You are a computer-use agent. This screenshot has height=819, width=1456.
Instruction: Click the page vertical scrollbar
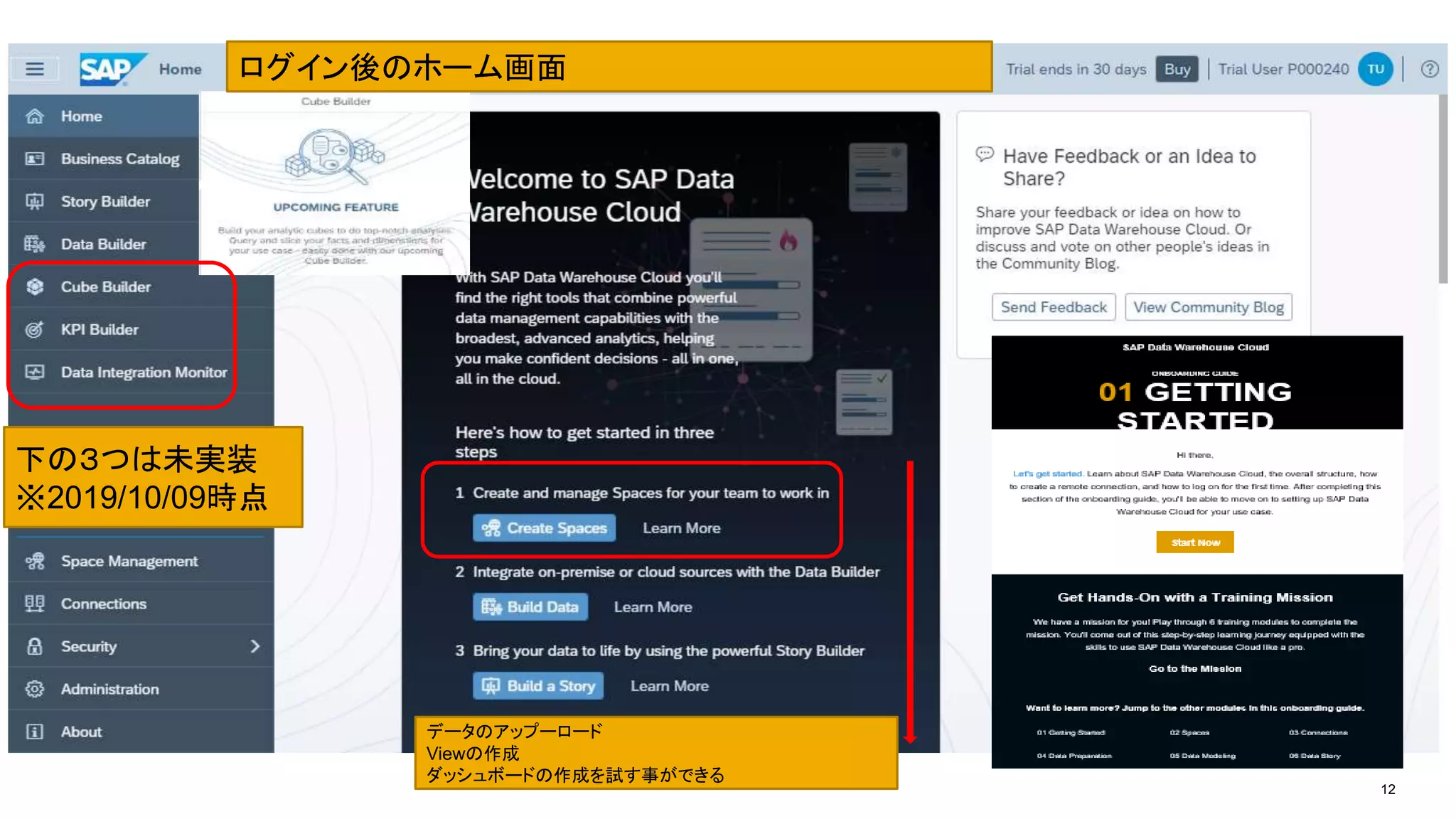point(1442,188)
